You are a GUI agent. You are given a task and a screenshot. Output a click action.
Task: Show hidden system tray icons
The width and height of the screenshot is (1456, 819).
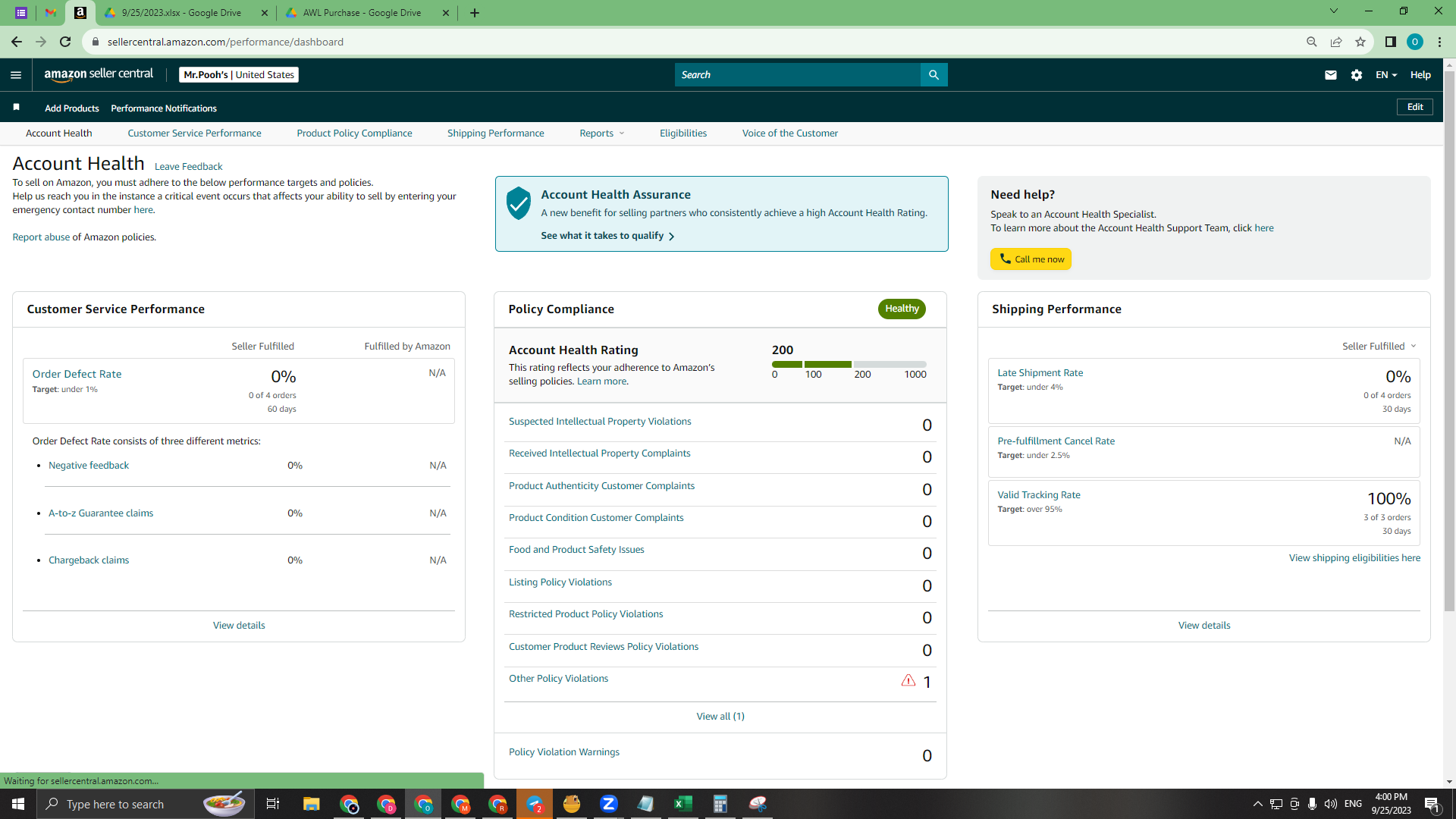(1257, 804)
